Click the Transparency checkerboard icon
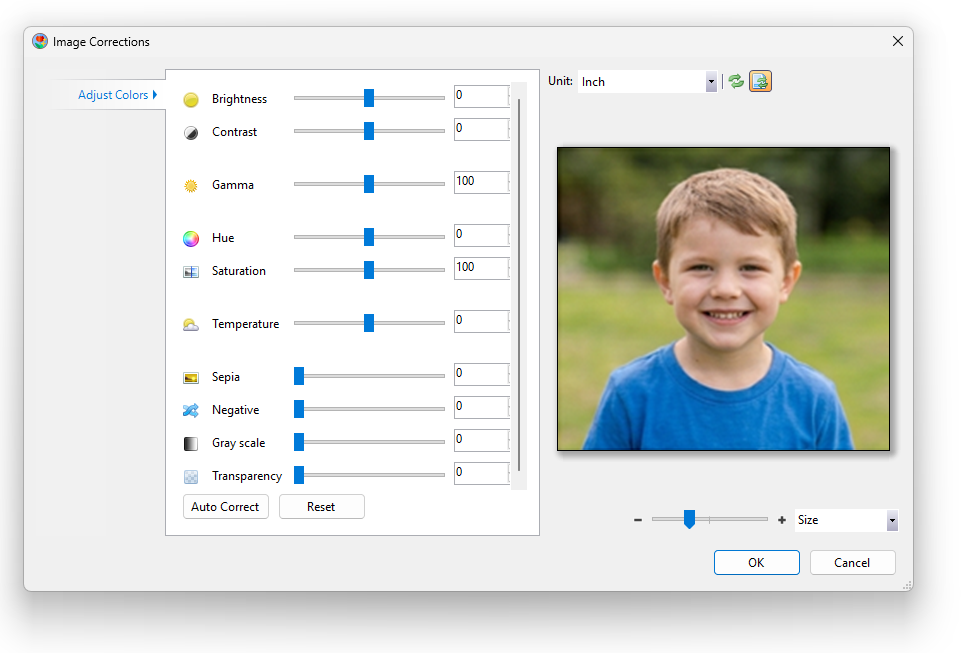Screen dimensions: 963x653 (x=190, y=475)
